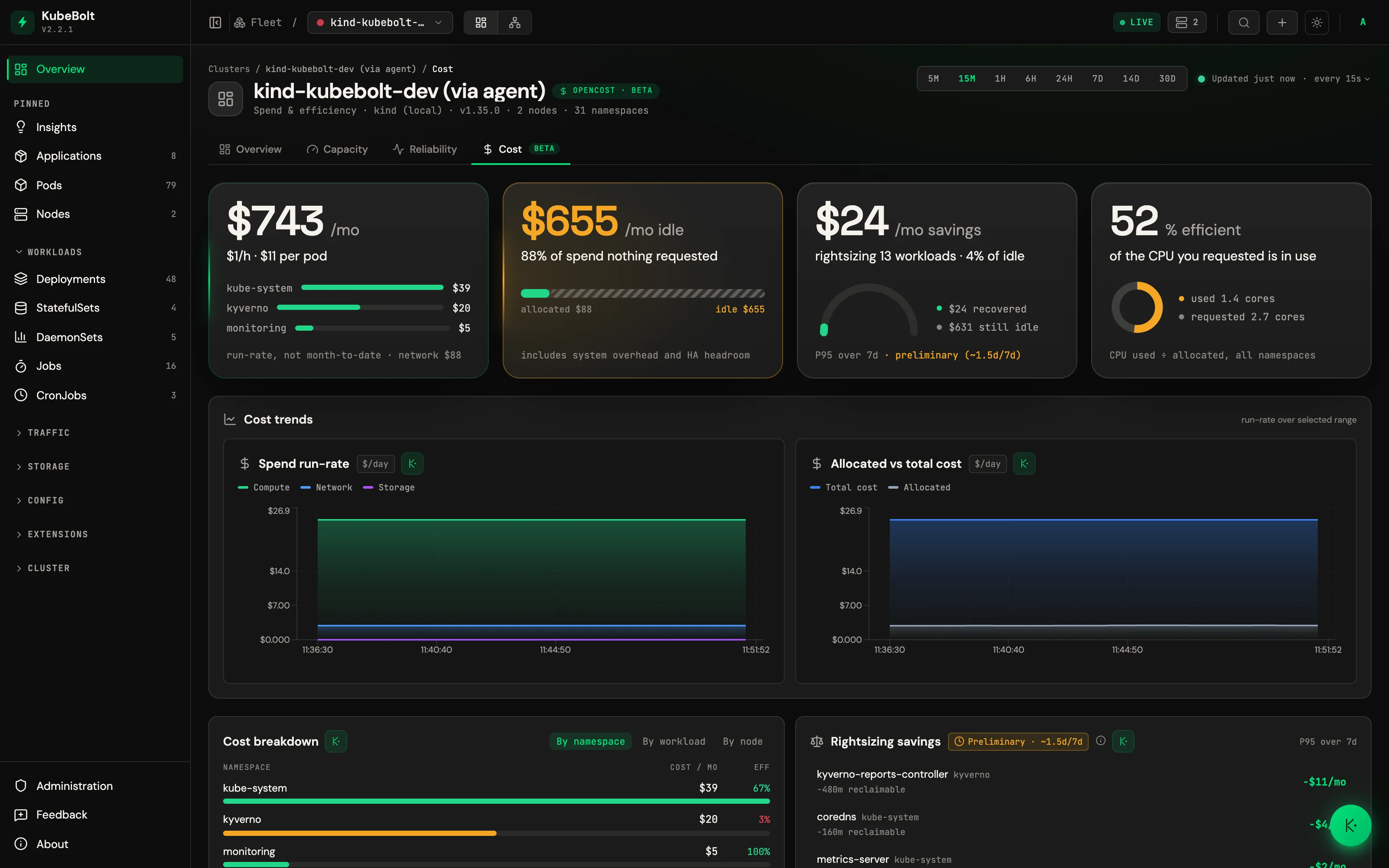Viewport: 1389px width, 868px height.
Task: Open Fleet in the top bar
Action: [258, 23]
